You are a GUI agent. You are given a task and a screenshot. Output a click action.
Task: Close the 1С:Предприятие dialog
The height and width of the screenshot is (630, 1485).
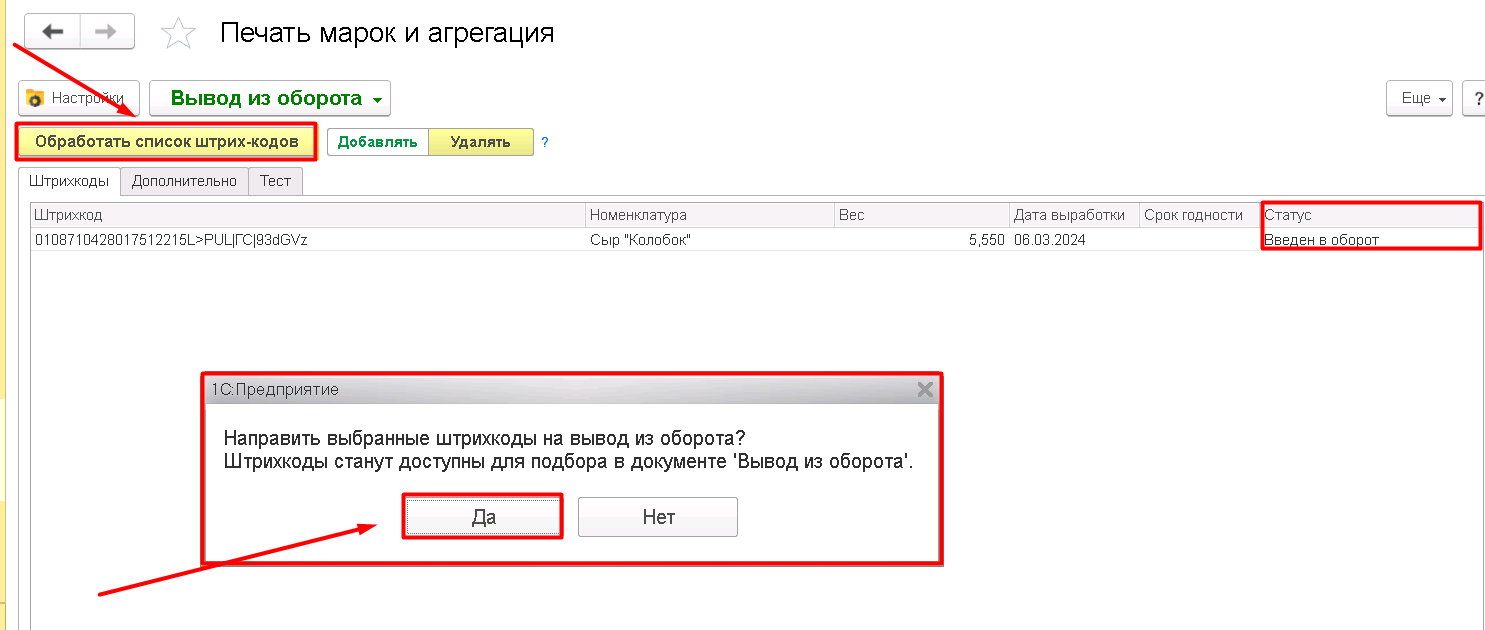pyautogui.click(x=925, y=389)
